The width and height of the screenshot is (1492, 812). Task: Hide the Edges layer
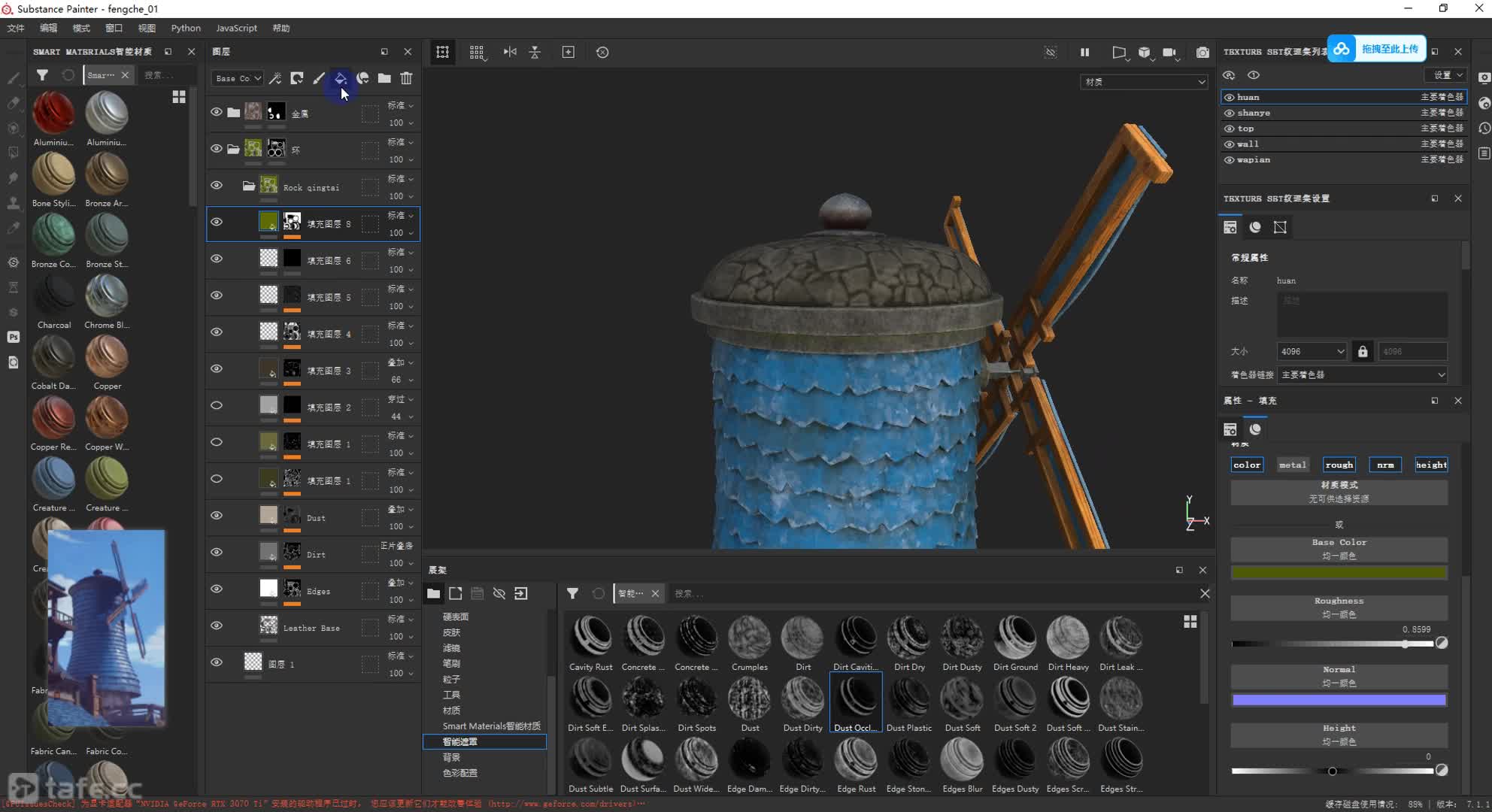tap(217, 589)
